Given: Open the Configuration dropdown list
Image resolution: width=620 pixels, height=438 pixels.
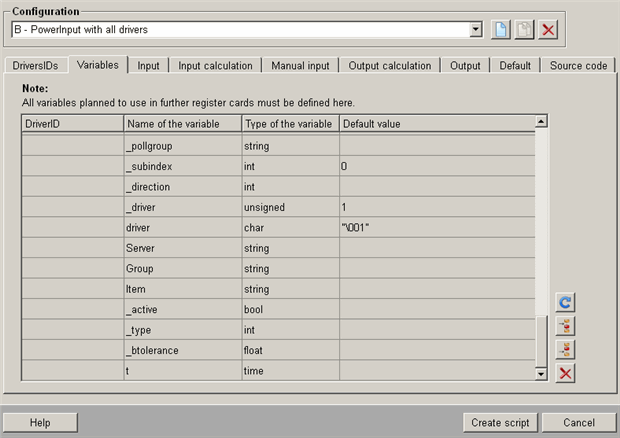Looking at the screenshot, I should 476,30.
